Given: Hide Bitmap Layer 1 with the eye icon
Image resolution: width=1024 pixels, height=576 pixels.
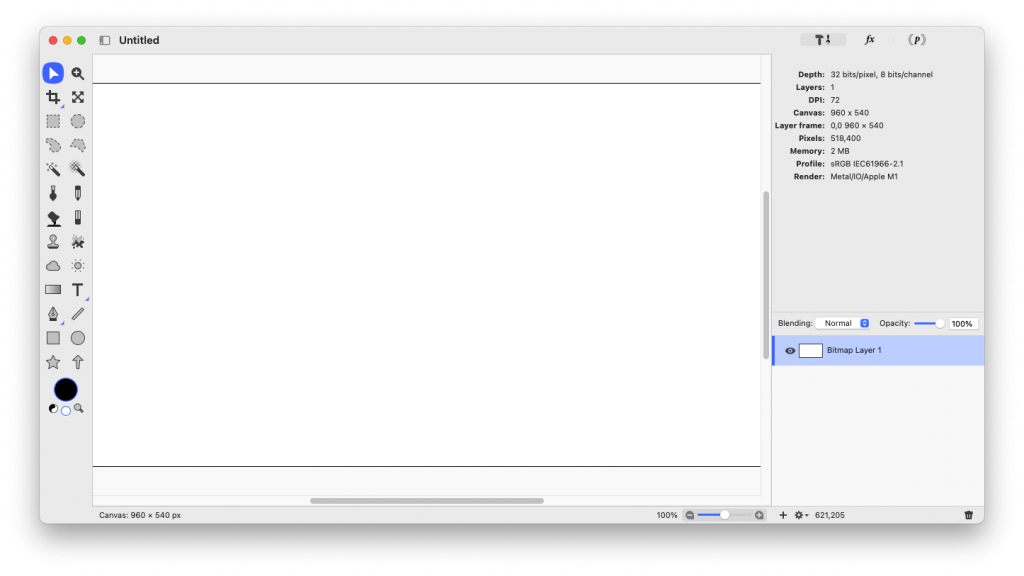Looking at the screenshot, I should (790, 351).
